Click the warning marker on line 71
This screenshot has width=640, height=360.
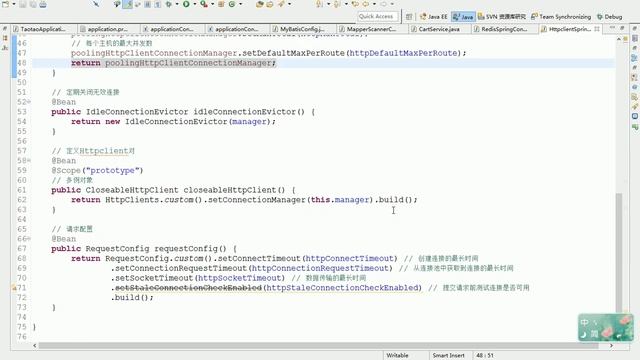pyautogui.click(x=14, y=288)
